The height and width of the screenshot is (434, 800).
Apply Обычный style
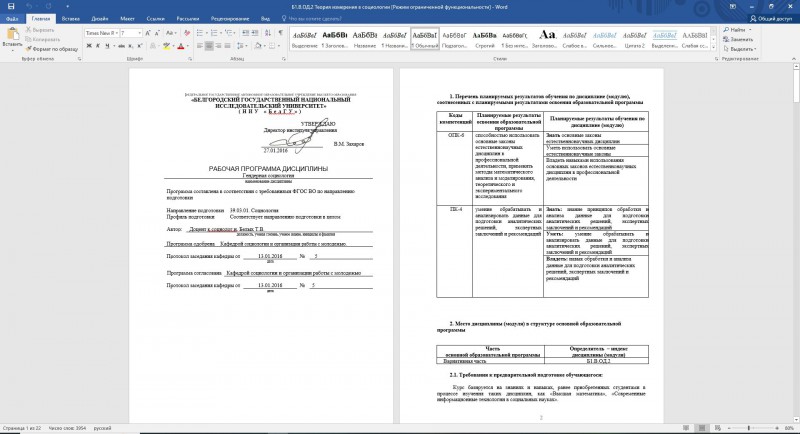click(424, 39)
